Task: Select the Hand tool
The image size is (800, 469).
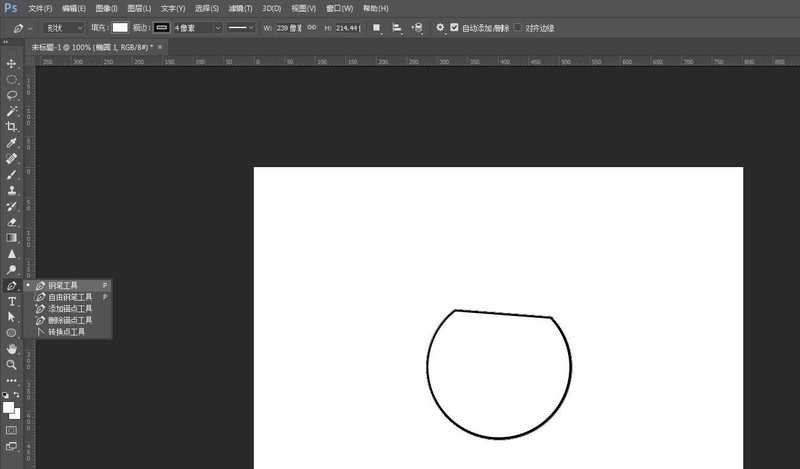Action: 12,349
